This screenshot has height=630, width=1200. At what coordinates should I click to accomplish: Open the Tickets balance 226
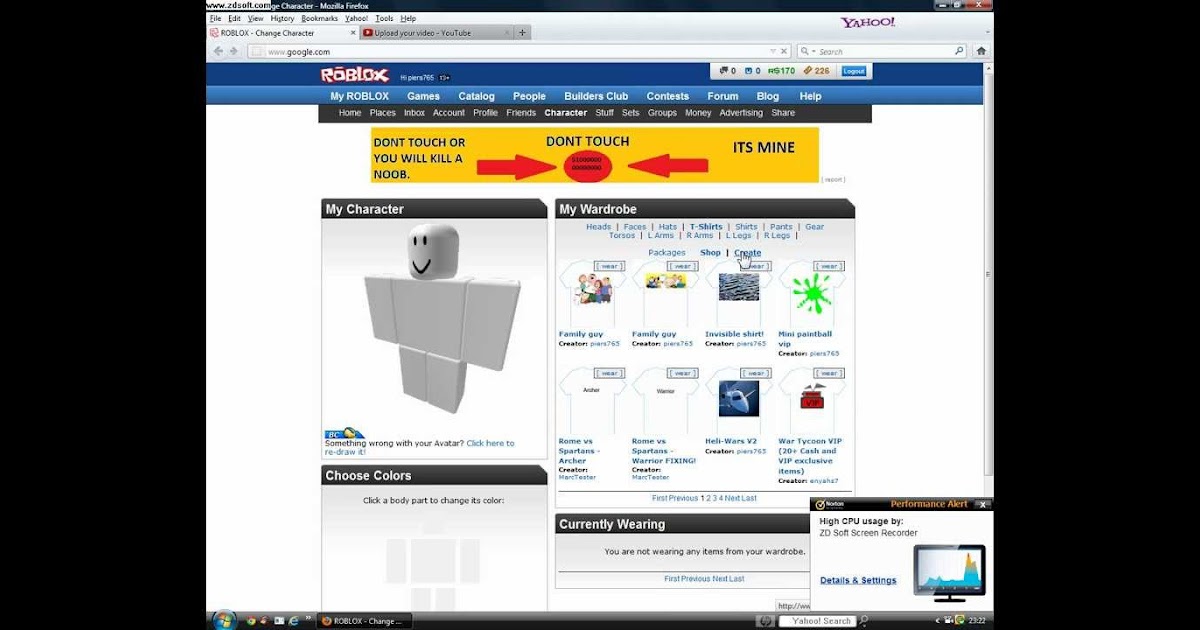tap(817, 71)
